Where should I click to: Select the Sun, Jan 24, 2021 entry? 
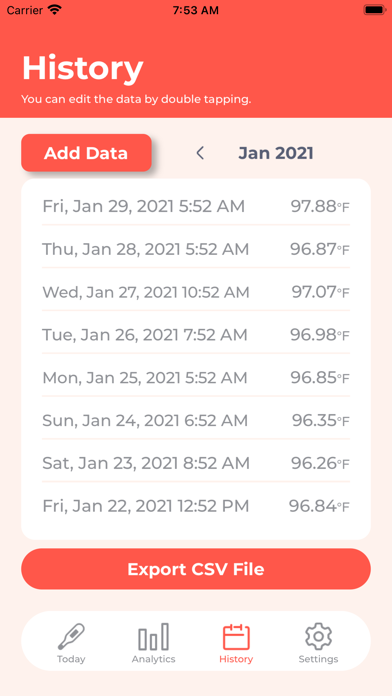(x=196, y=420)
